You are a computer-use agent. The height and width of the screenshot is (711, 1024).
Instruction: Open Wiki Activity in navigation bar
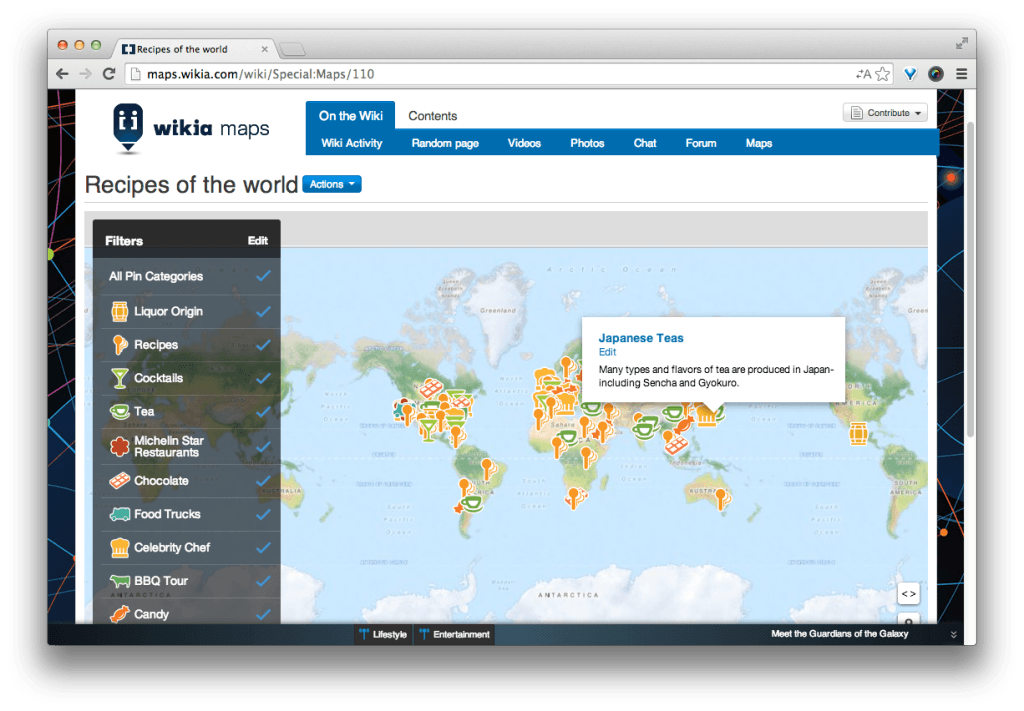[351, 143]
